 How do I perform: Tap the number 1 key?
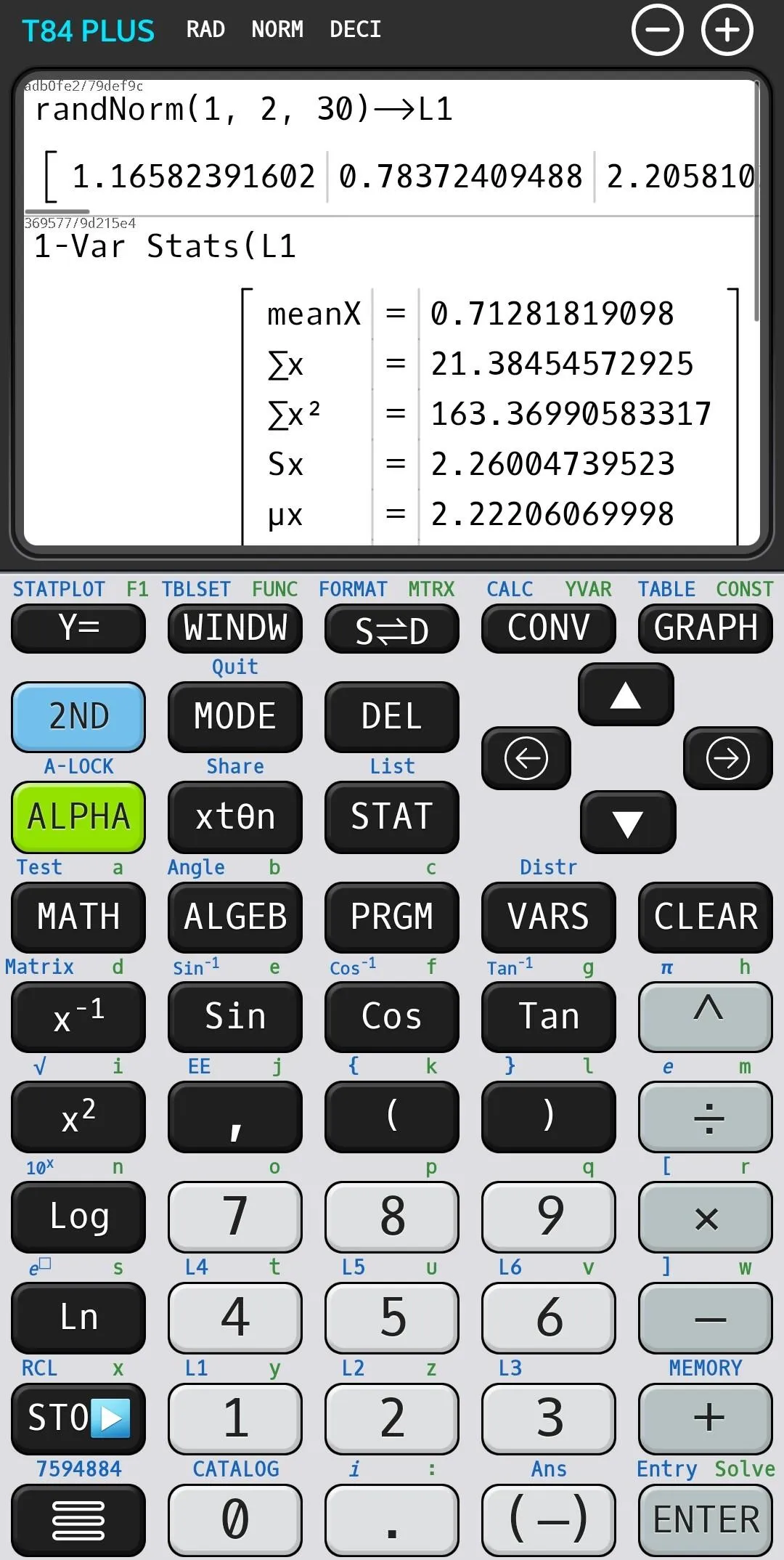click(x=235, y=1418)
